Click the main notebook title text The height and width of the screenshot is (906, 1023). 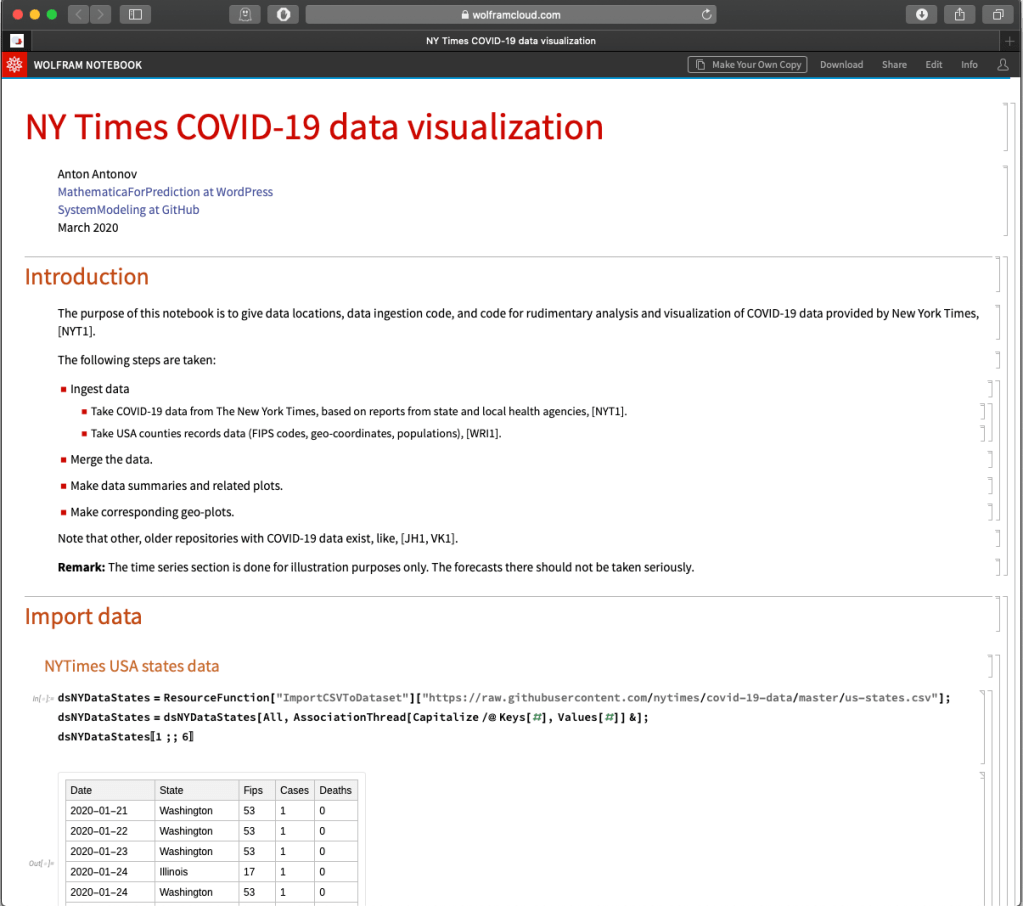click(314, 127)
